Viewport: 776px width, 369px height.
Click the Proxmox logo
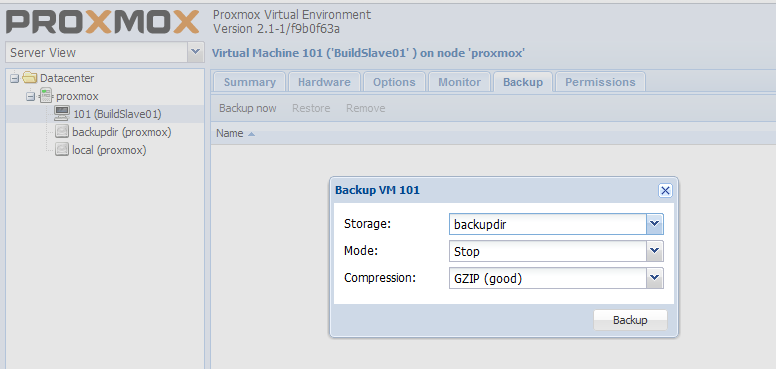click(102, 22)
